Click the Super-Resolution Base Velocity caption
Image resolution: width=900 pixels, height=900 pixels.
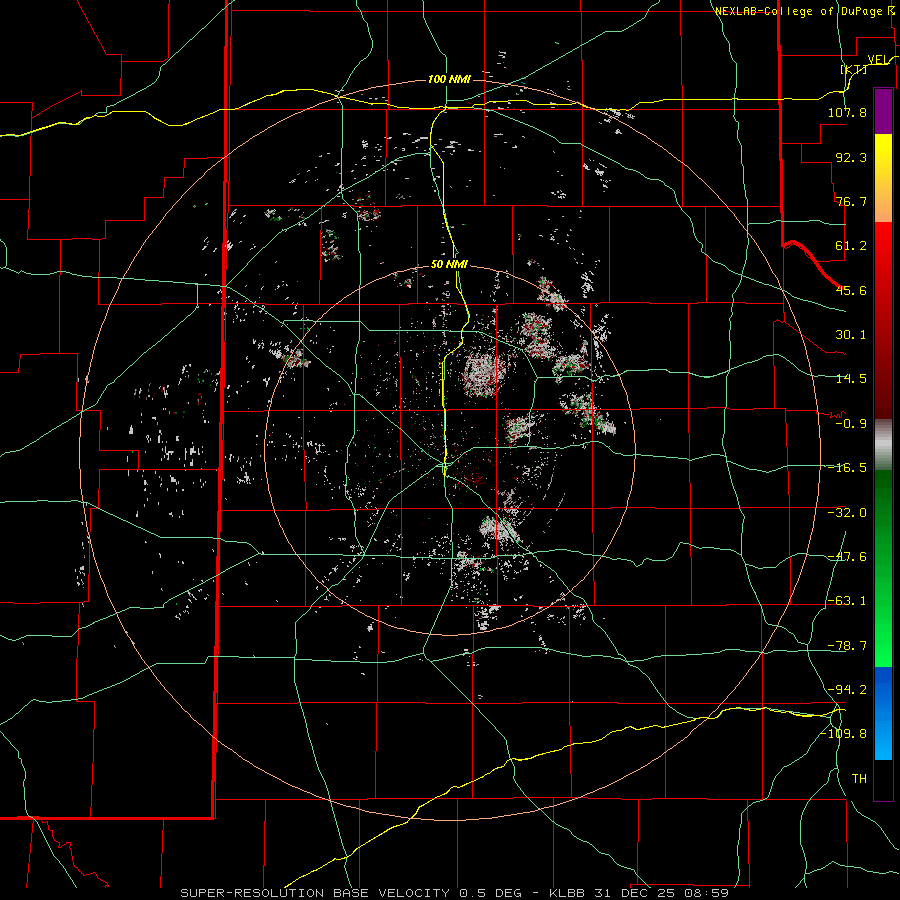[x=454, y=893]
